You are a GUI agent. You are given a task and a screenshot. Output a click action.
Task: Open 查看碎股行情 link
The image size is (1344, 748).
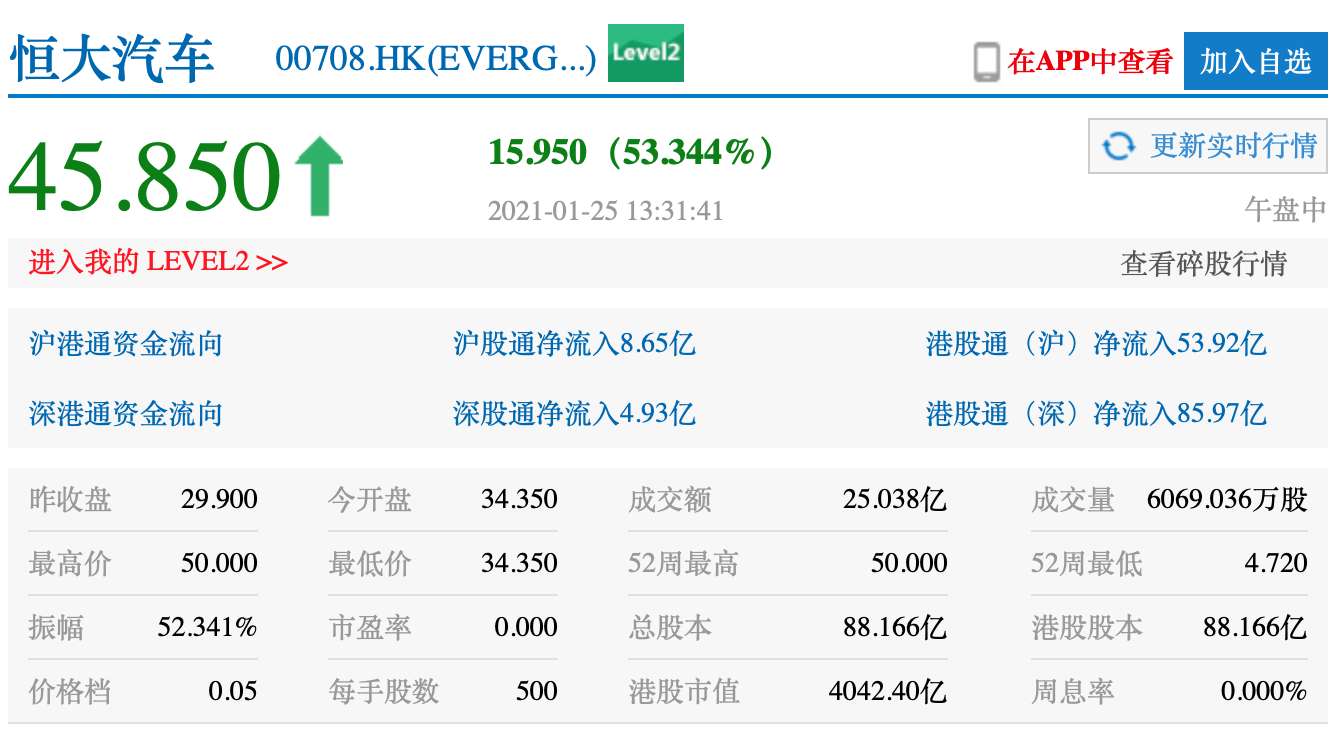(1204, 264)
